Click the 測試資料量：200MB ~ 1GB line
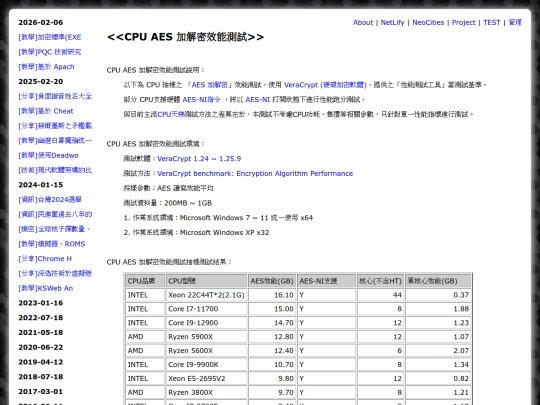This screenshot has width=540, height=405. click(x=168, y=203)
